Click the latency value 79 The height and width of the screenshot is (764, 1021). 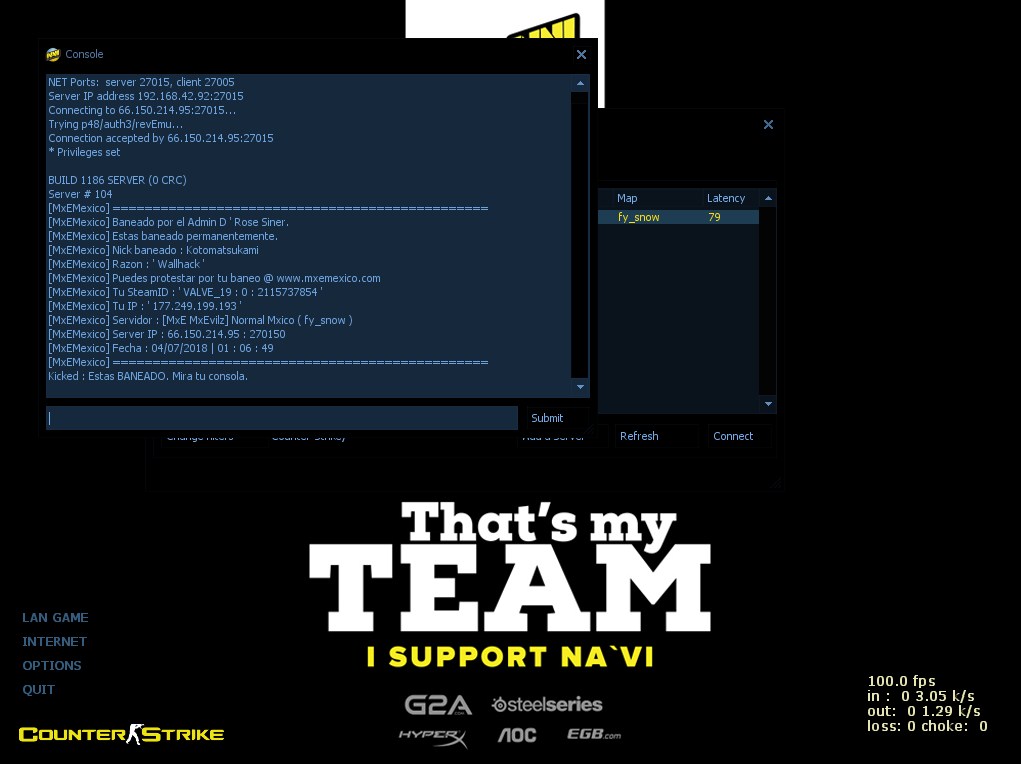coord(714,217)
